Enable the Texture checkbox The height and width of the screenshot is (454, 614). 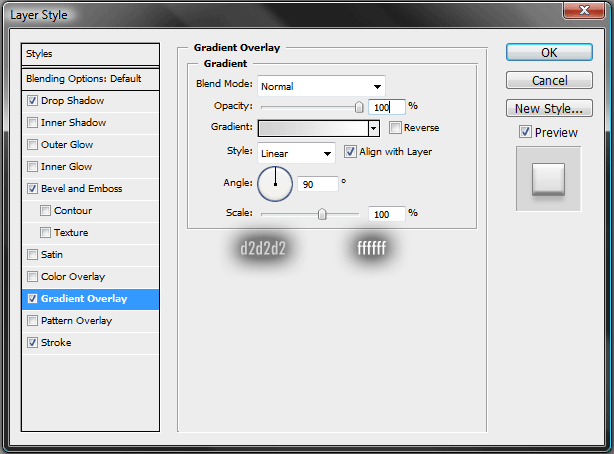(x=45, y=232)
